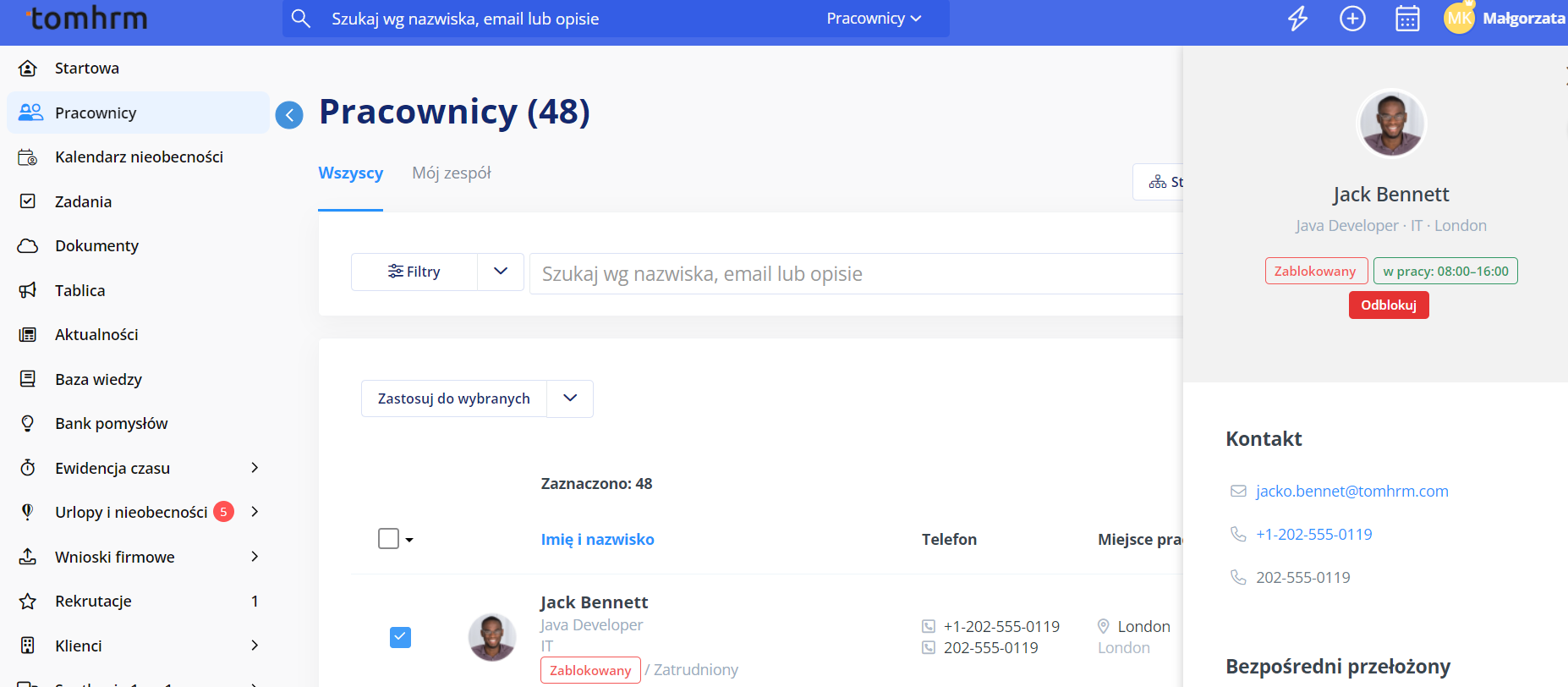
Task: Click the plus circle add icon
Action: pos(1352,19)
